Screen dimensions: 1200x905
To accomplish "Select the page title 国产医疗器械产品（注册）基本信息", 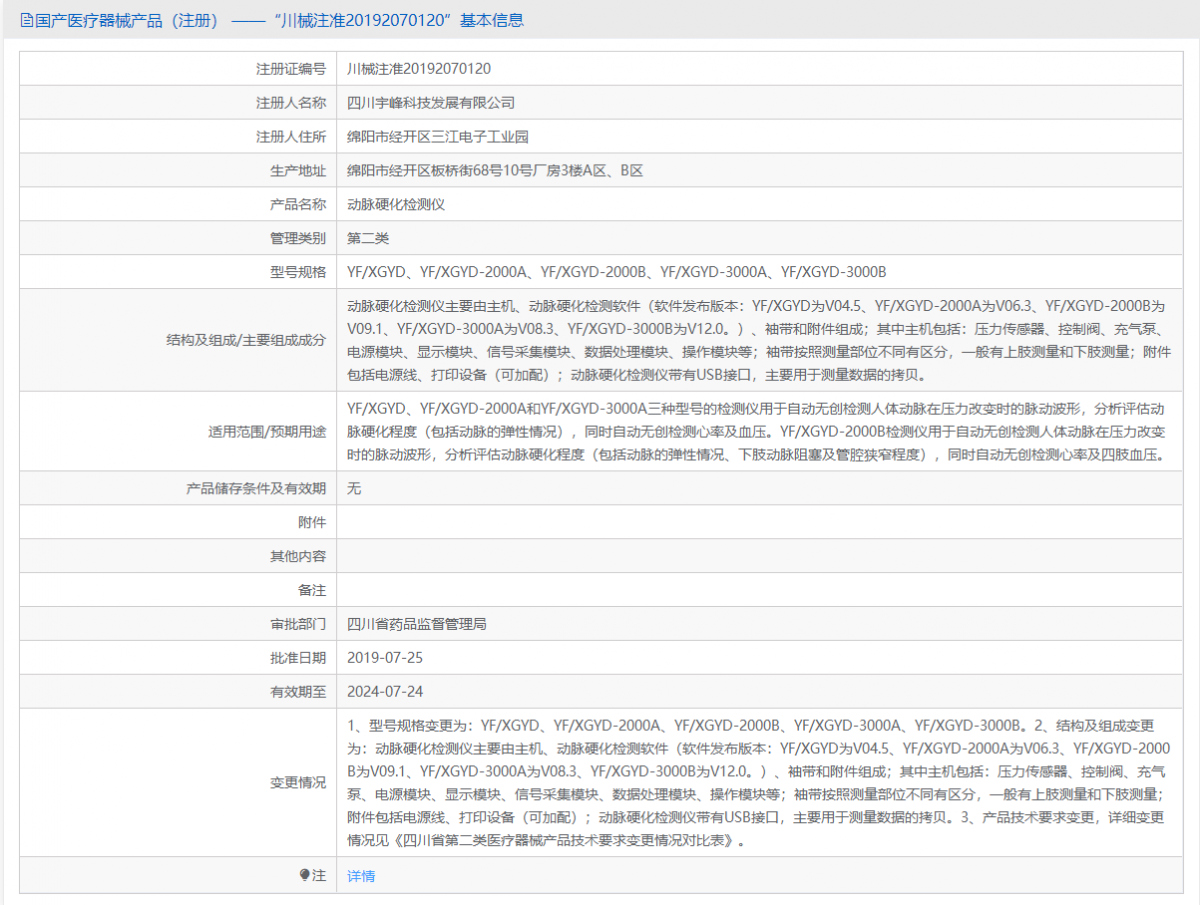I will click(279, 20).
